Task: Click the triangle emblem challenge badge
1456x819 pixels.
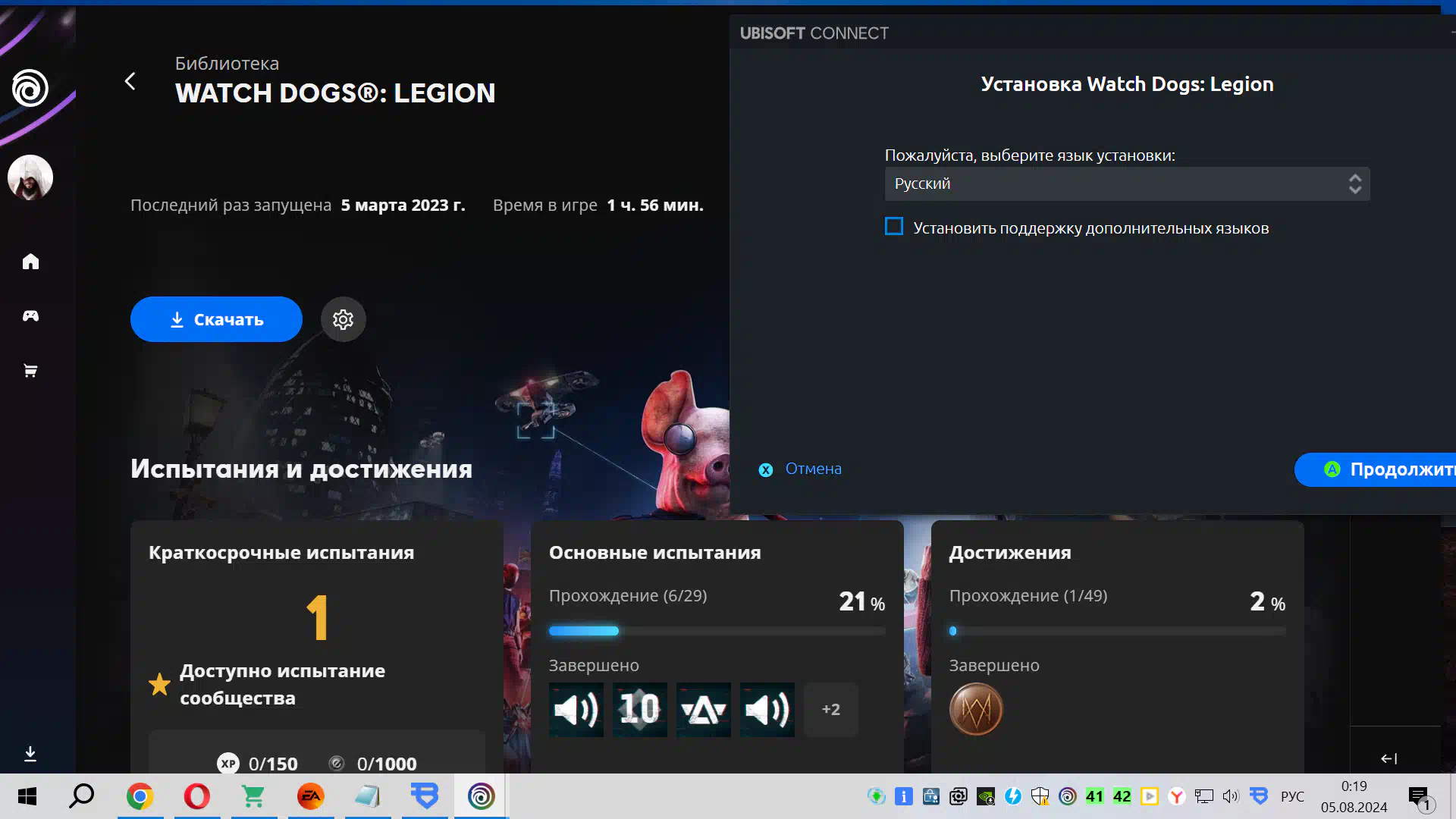Action: point(704,710)
